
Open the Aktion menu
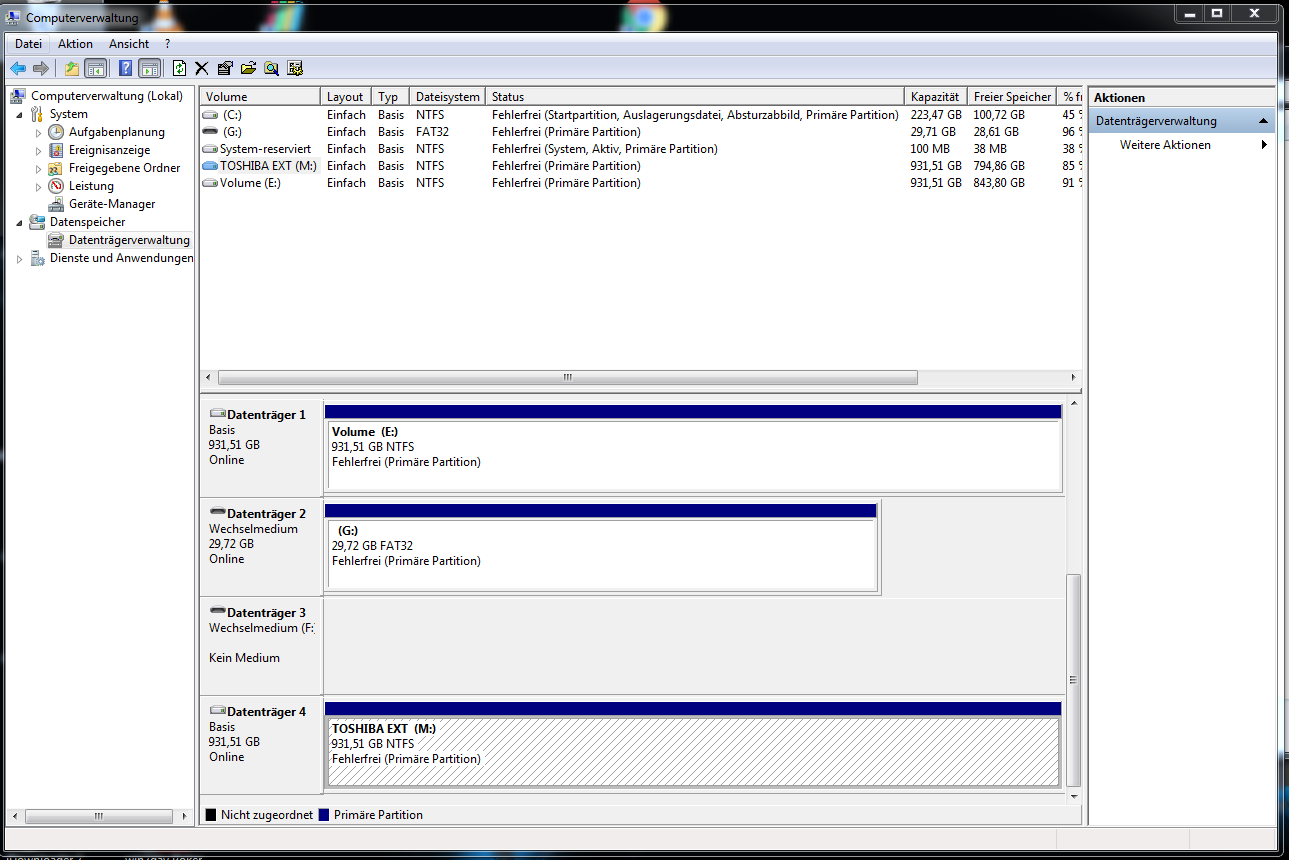[x=75, y=44]
